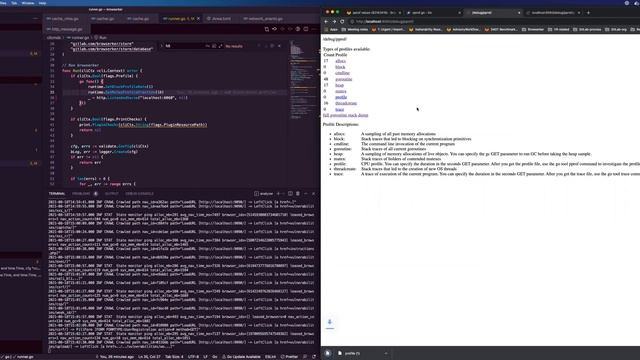Open the cmdline profile link
Viewport: 640px width, 360px height.
click(342, 73)
